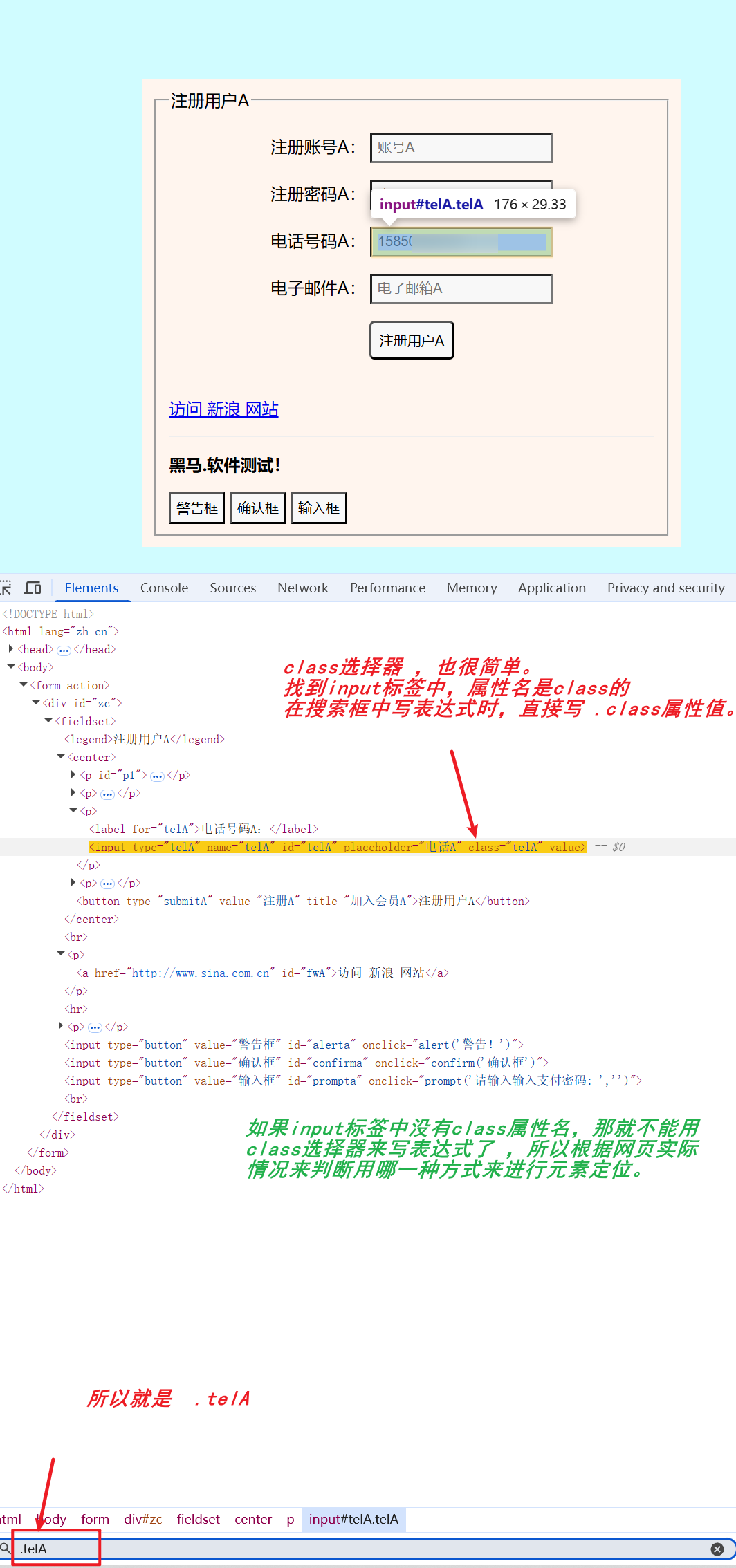Viewport: 736px width, 1568px height.
Task: Collapse the body node in DOM tree
Action: click(11, 667)
